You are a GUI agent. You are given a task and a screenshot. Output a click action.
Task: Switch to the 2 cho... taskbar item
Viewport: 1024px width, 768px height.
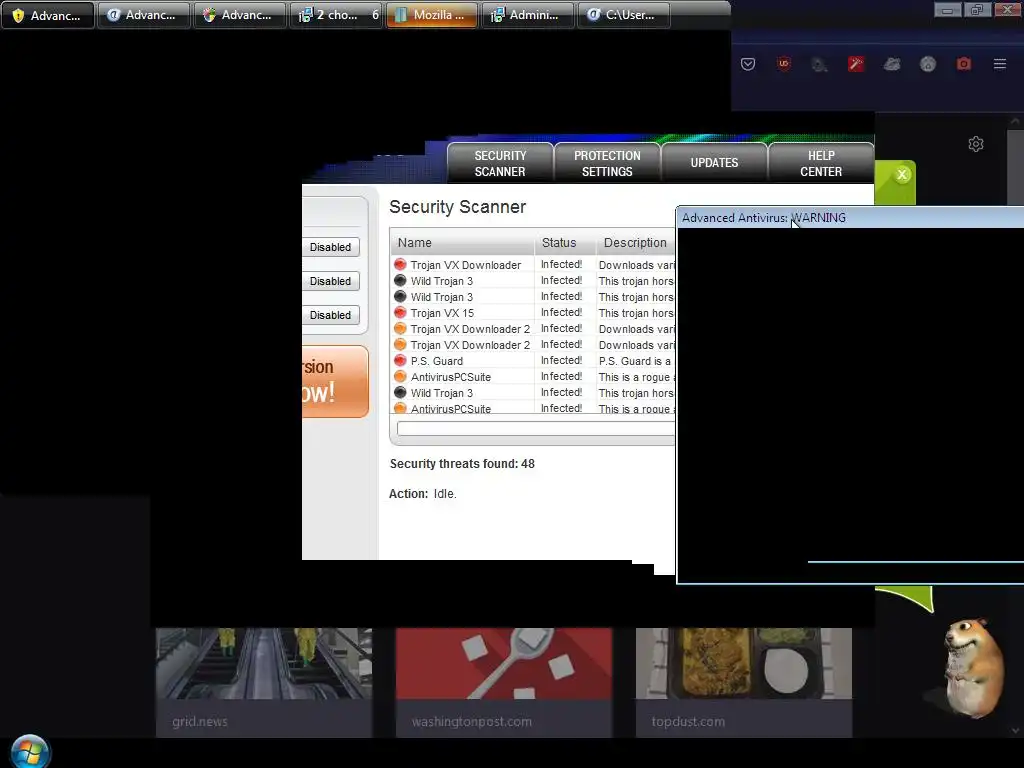[336, 15]
